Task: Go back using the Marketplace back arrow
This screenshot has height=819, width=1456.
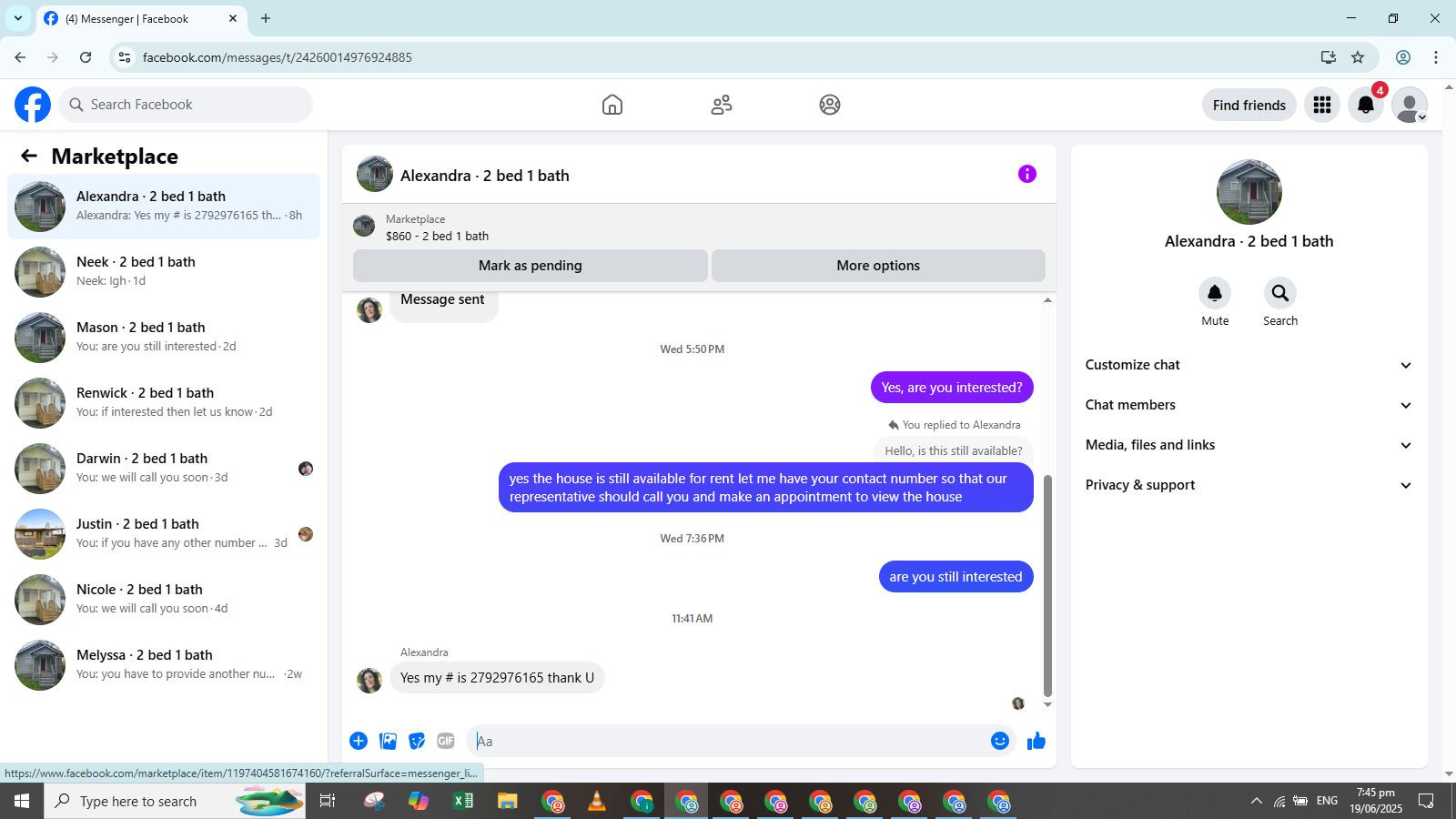Action: click(29, 157)
